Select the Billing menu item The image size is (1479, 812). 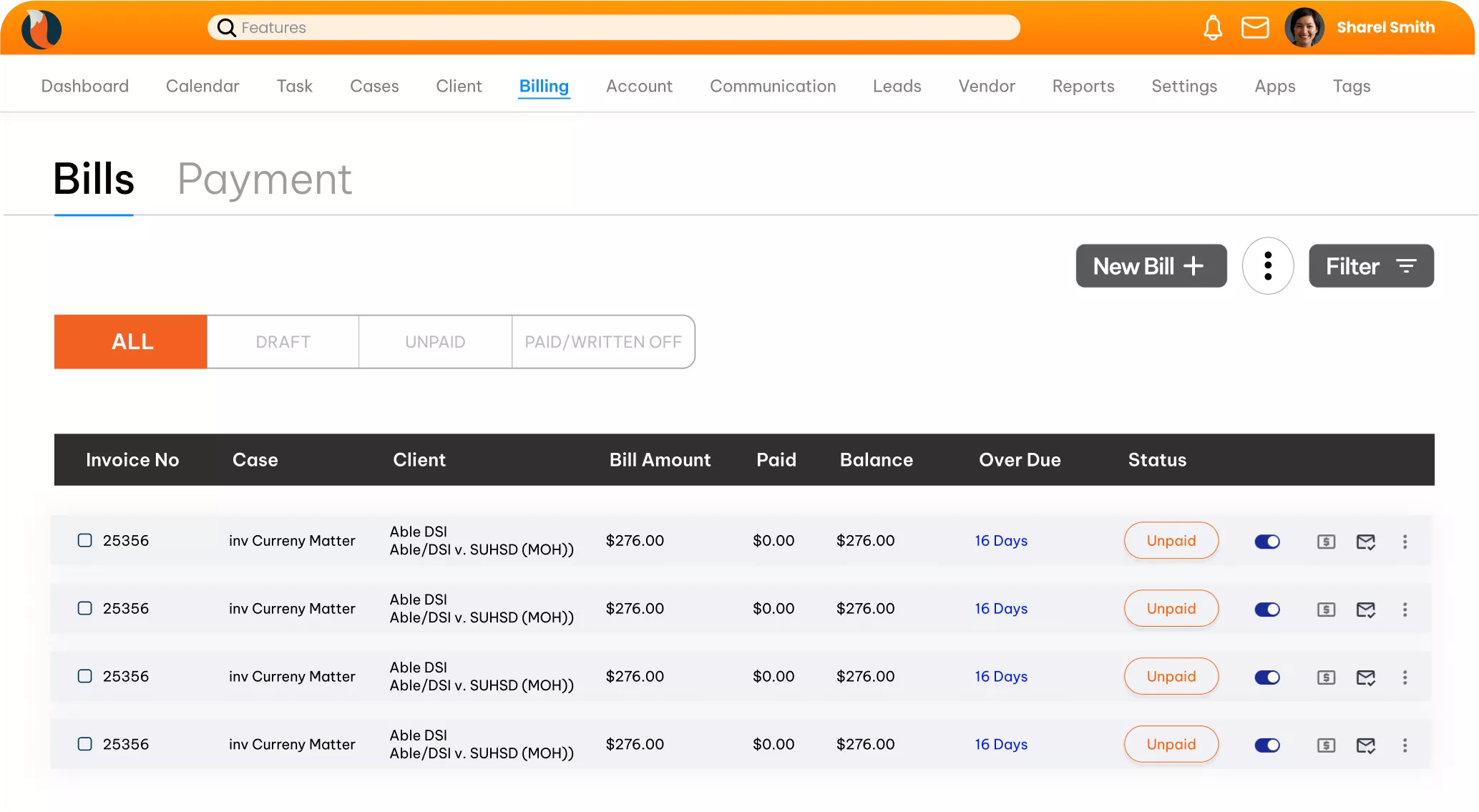[x=544, y=87]
